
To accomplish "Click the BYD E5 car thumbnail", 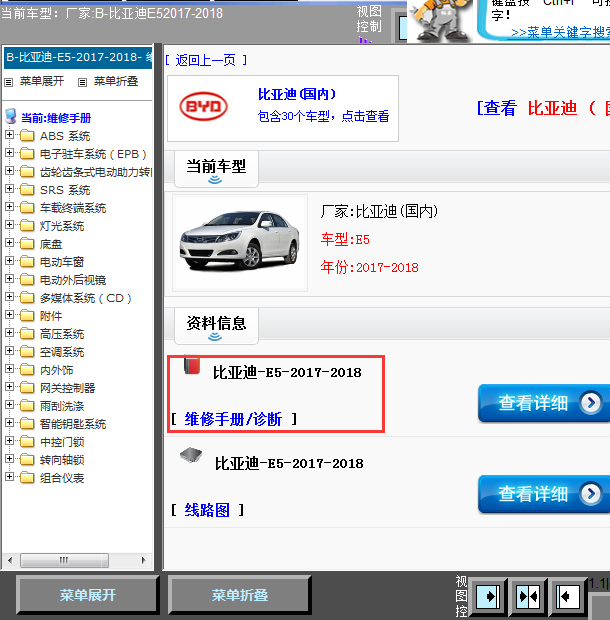I will pos(240,243).
